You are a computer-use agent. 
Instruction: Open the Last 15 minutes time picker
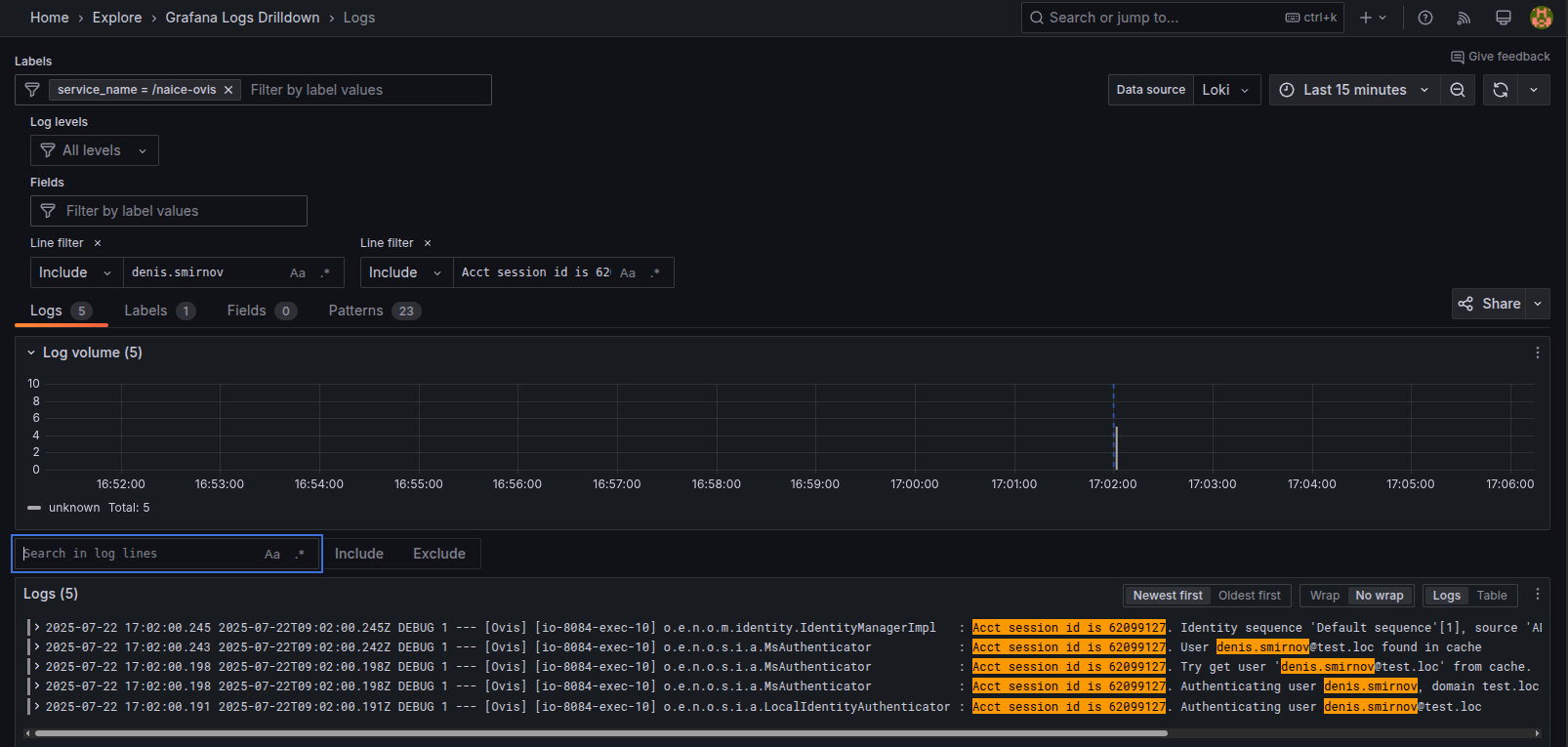coord(1354,90)
